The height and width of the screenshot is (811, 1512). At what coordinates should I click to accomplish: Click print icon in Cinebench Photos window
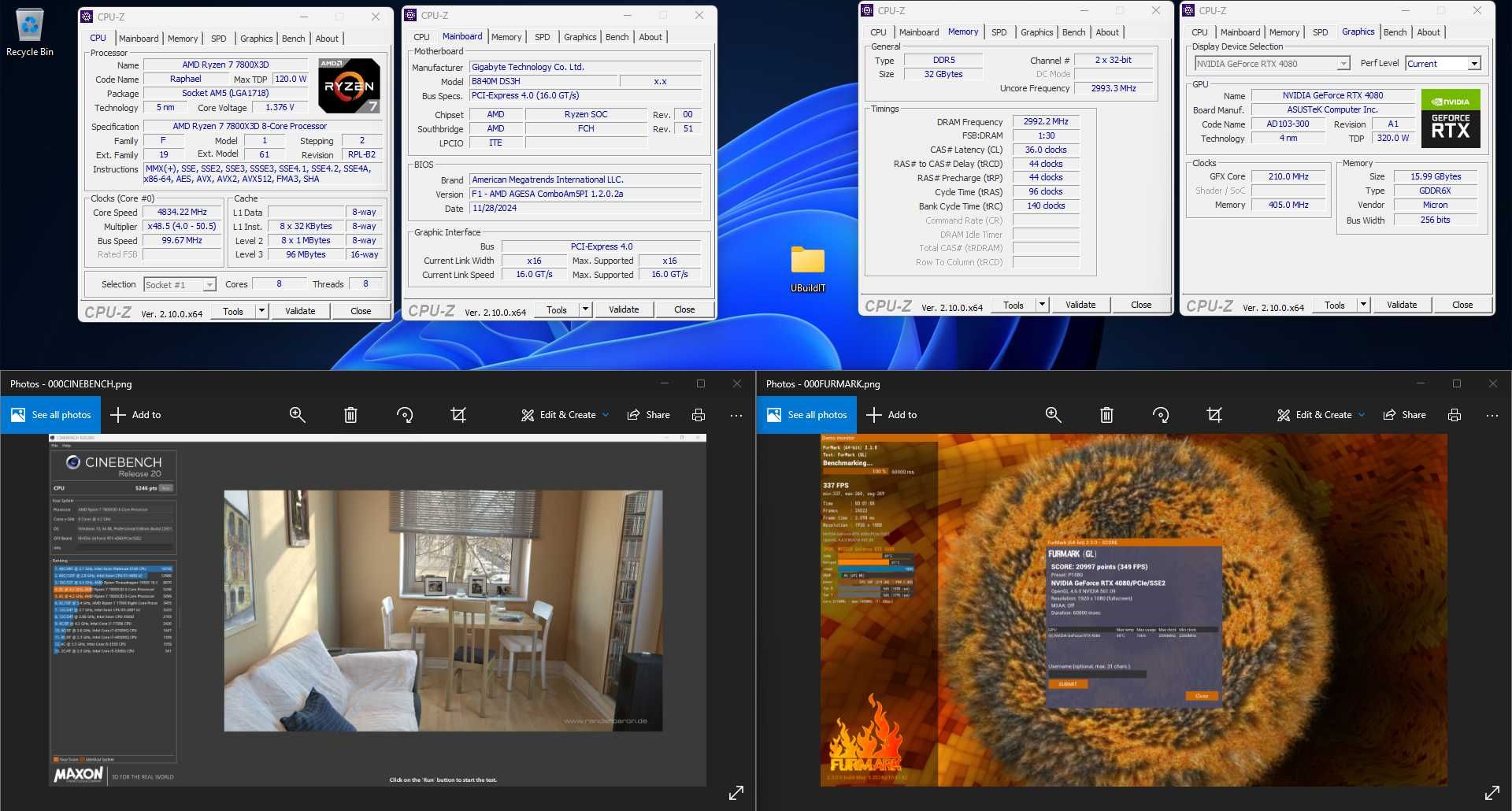(699, 415)
